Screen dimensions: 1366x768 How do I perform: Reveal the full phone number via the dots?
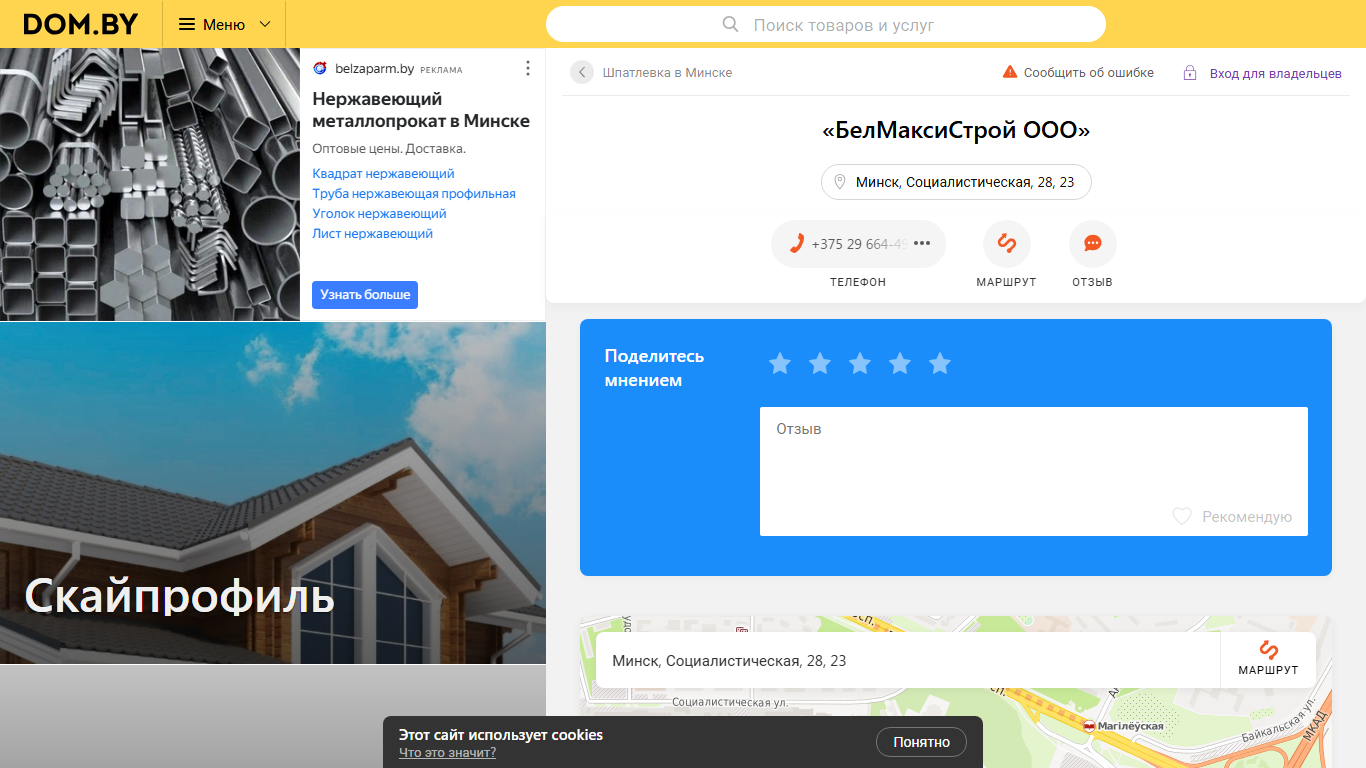click(922, 243)
